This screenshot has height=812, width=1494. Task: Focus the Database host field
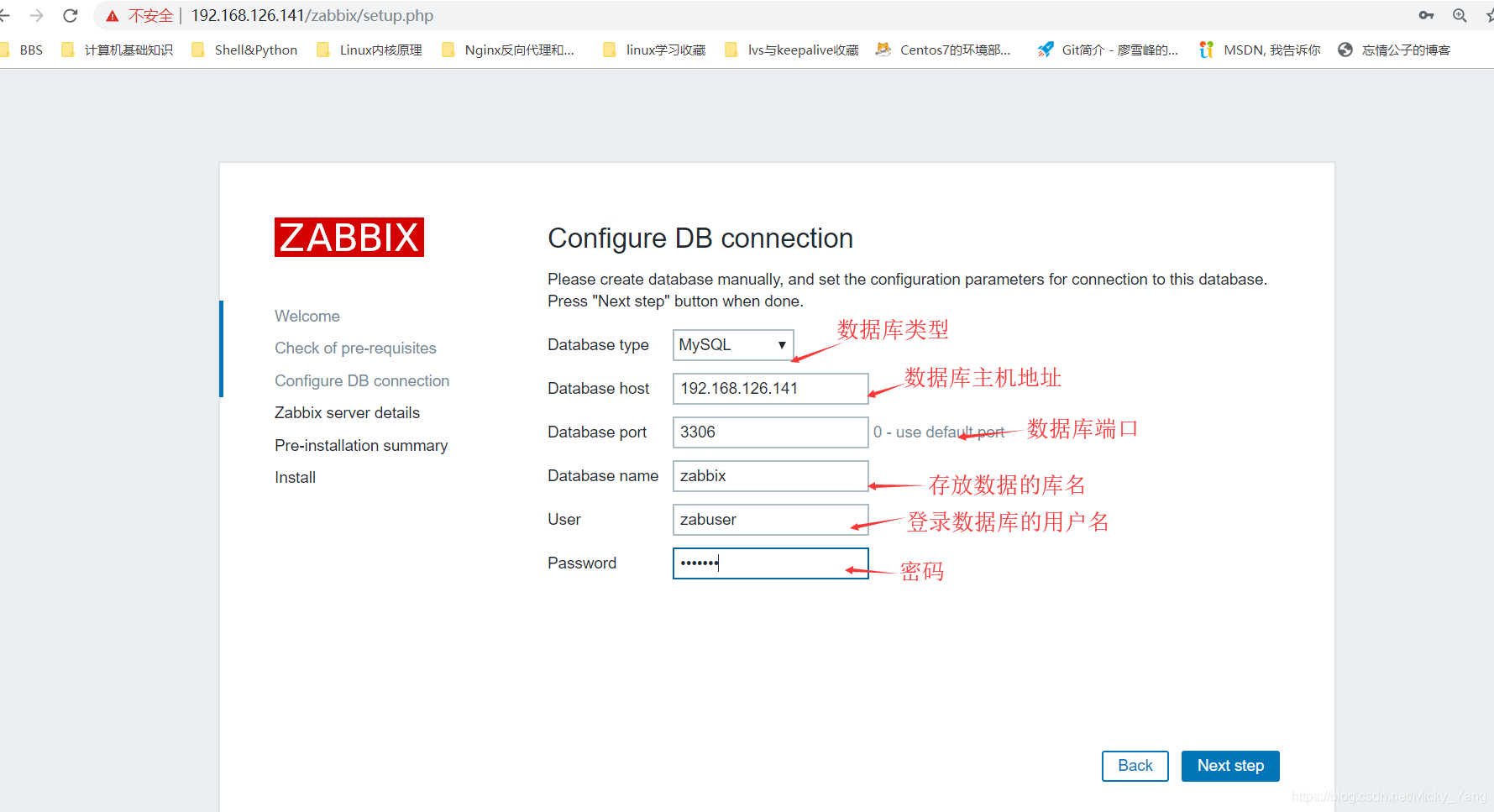(x=770, y=389)
